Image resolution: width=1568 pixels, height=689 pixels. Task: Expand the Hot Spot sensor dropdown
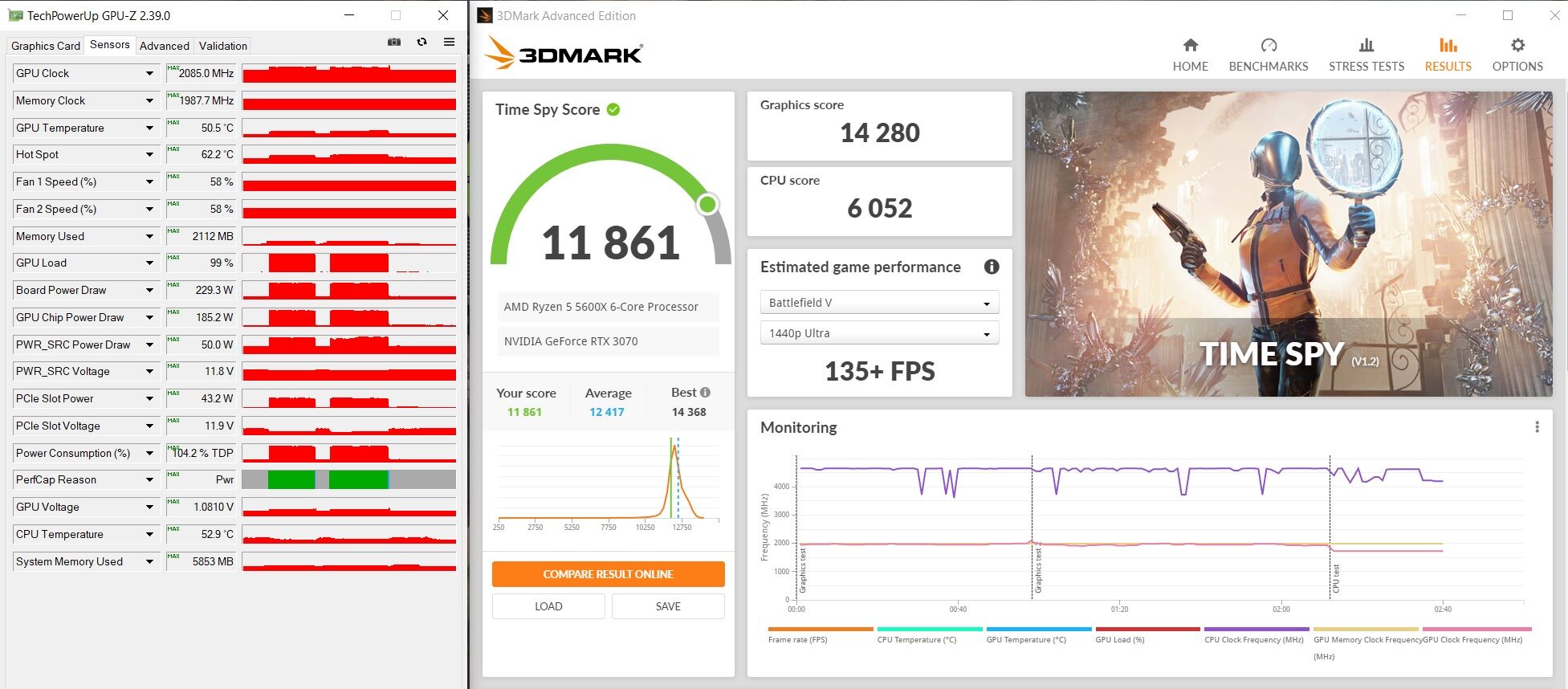(149, 155)
